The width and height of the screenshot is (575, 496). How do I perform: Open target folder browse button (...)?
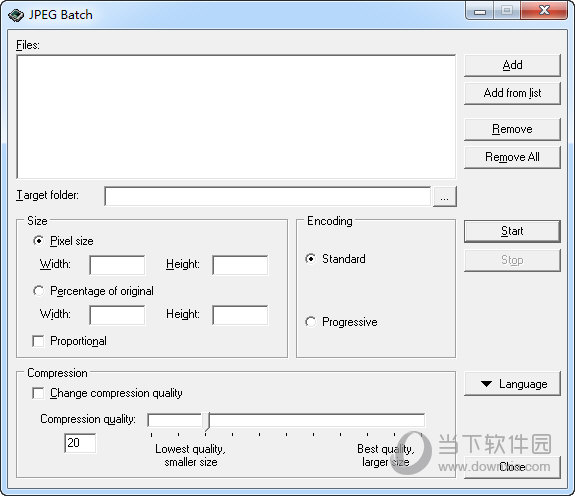pos(444,197)
